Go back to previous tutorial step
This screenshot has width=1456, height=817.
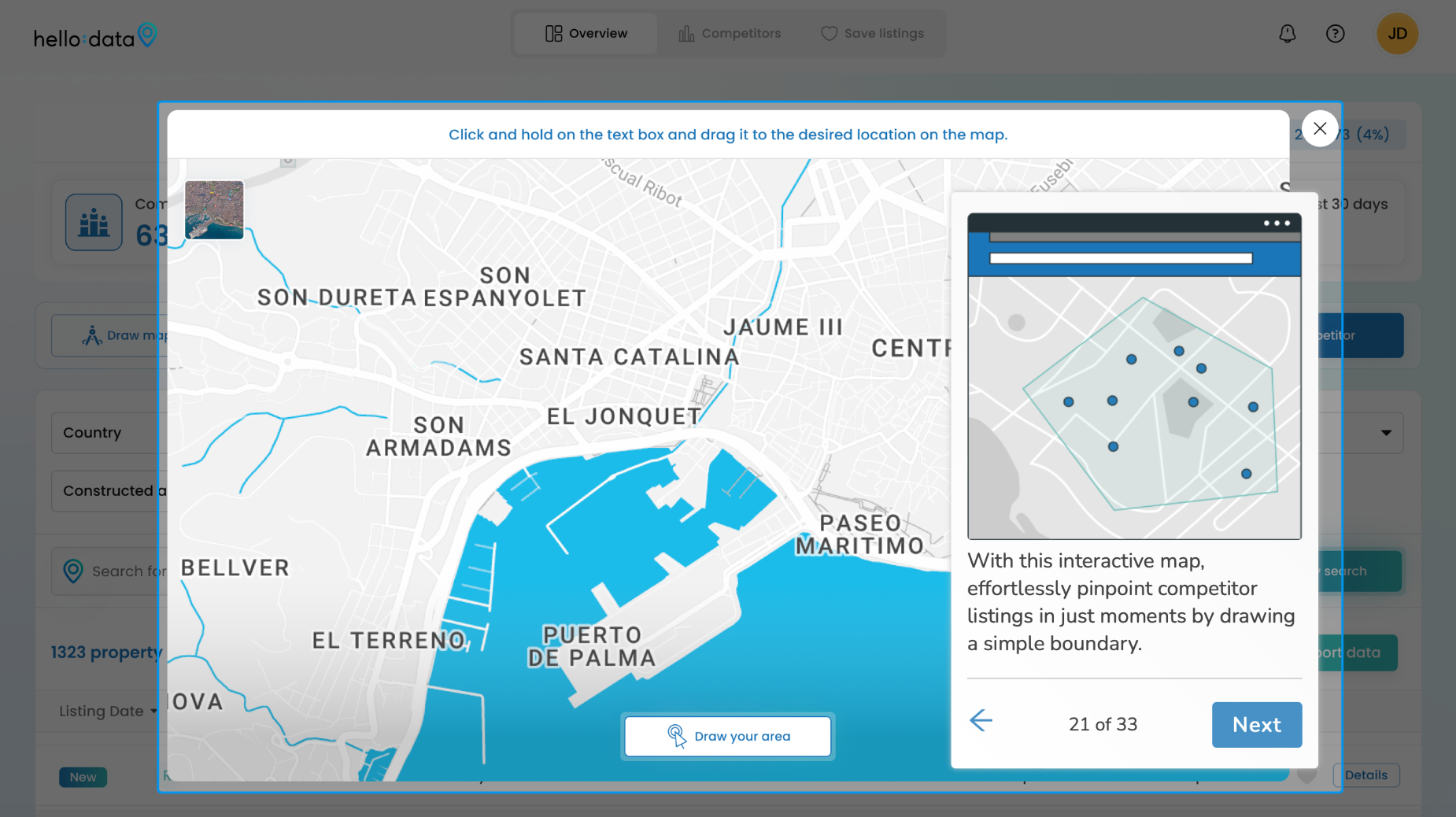[981, 720]
